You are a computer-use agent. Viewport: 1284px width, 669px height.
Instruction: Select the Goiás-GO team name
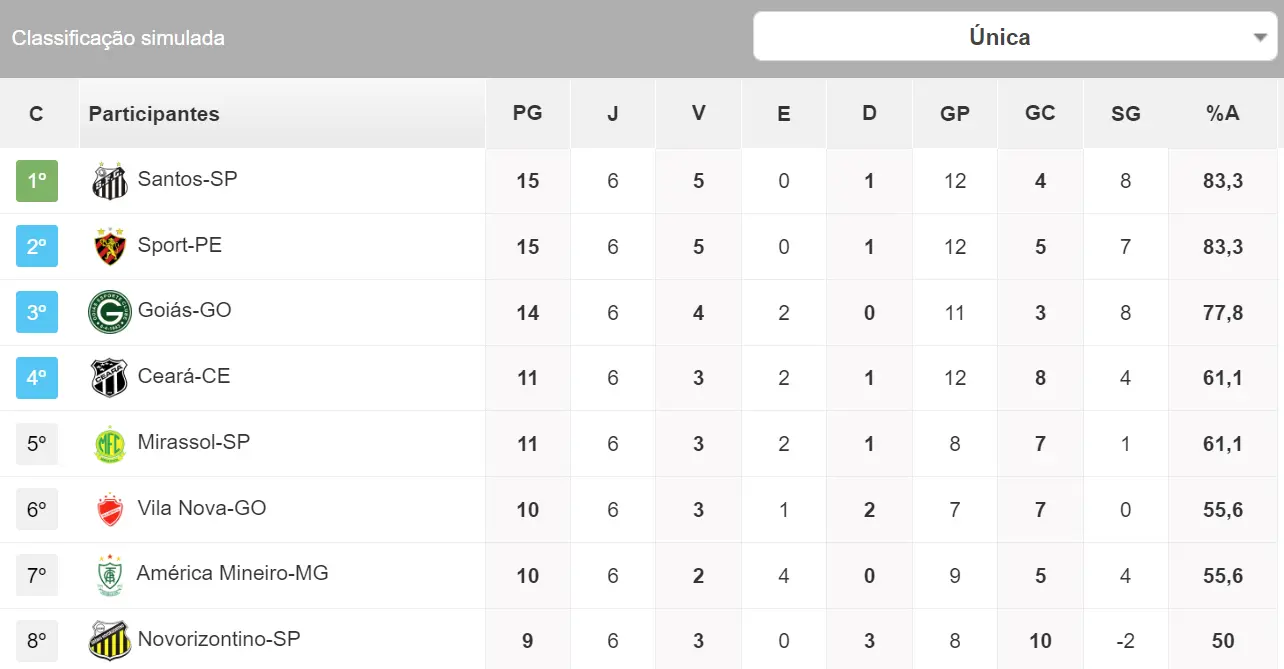tap(184, 310)
